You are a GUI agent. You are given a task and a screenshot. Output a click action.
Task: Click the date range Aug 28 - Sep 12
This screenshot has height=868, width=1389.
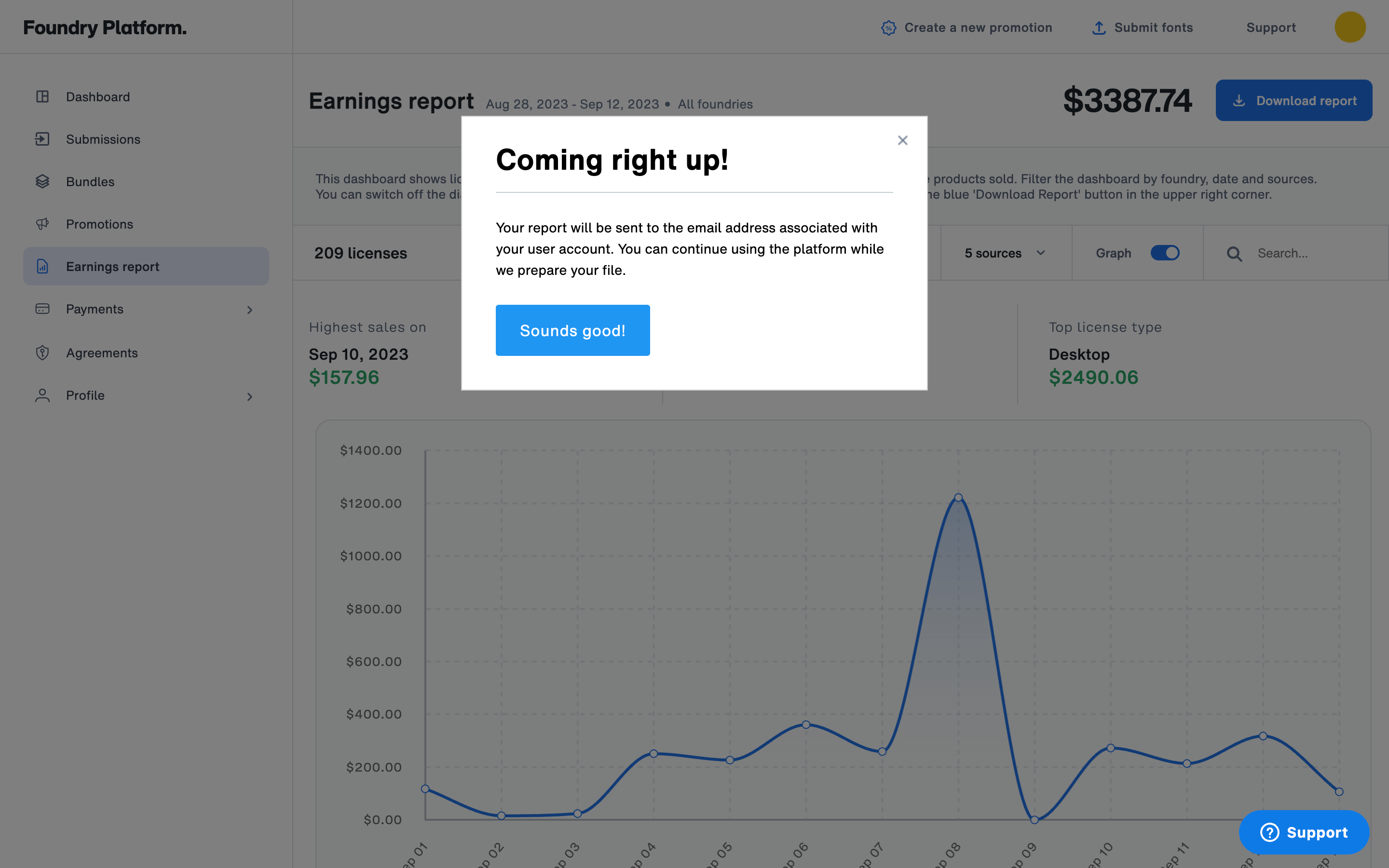572,104
